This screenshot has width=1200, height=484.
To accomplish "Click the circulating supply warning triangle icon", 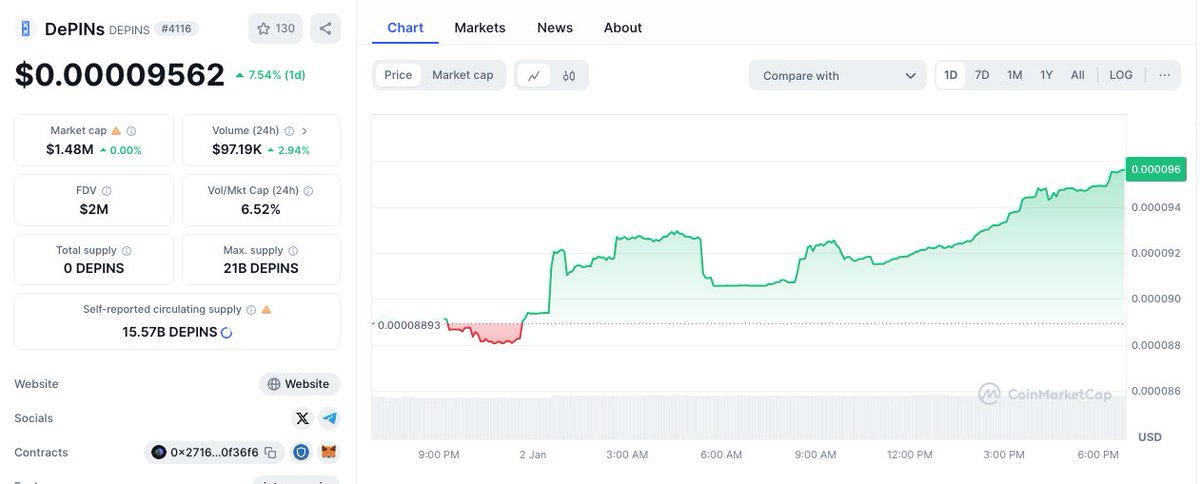I will [x=266, y=310].
